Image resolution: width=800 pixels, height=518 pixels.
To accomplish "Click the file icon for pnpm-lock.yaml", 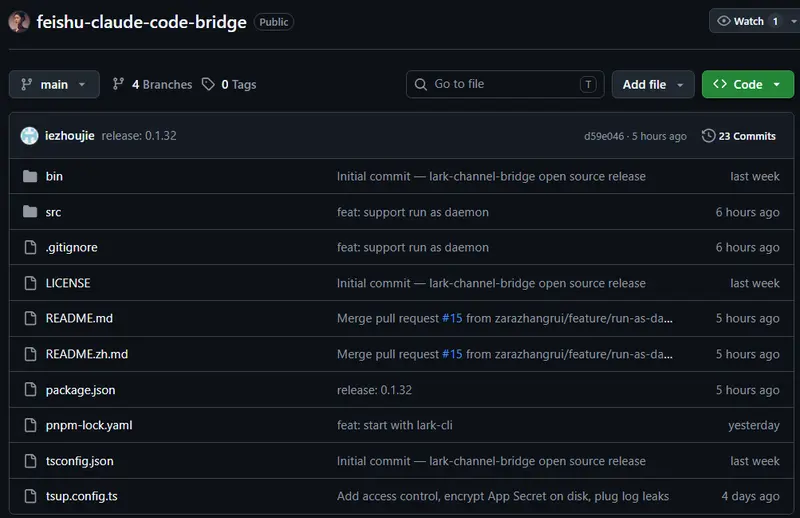I will tap(31, 425).
